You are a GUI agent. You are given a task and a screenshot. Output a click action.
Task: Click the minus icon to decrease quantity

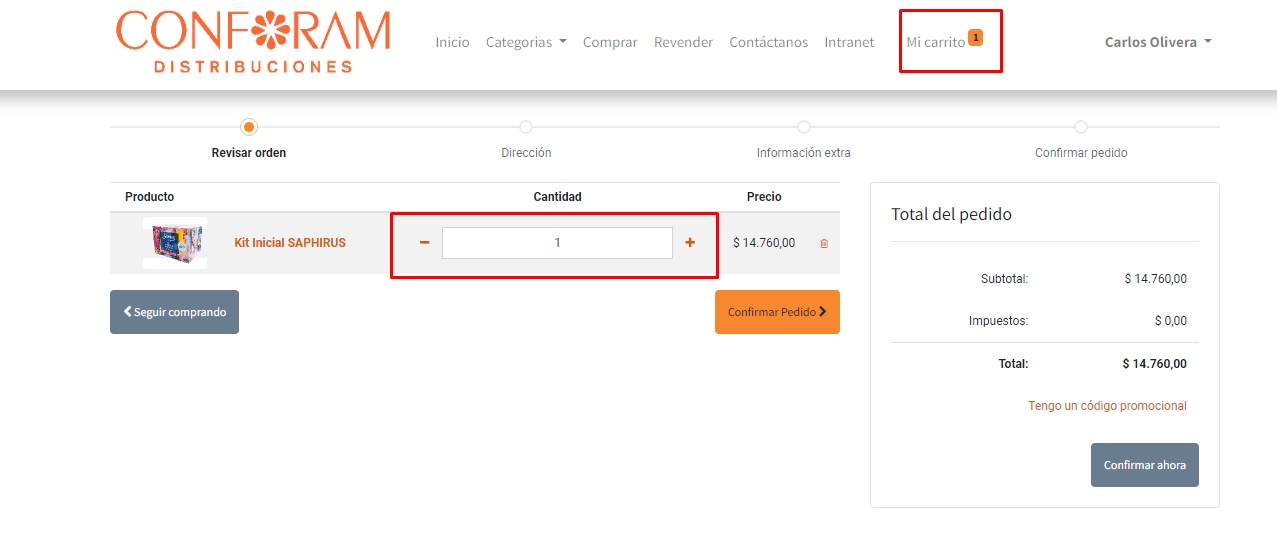click(424, 243)
